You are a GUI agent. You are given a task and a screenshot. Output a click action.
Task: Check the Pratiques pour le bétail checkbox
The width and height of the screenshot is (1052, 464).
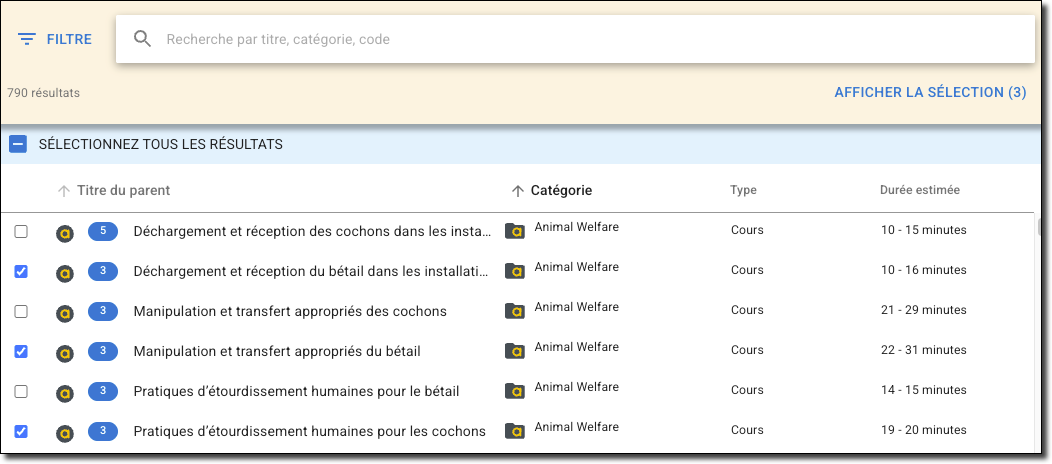[x=21, y=392]
